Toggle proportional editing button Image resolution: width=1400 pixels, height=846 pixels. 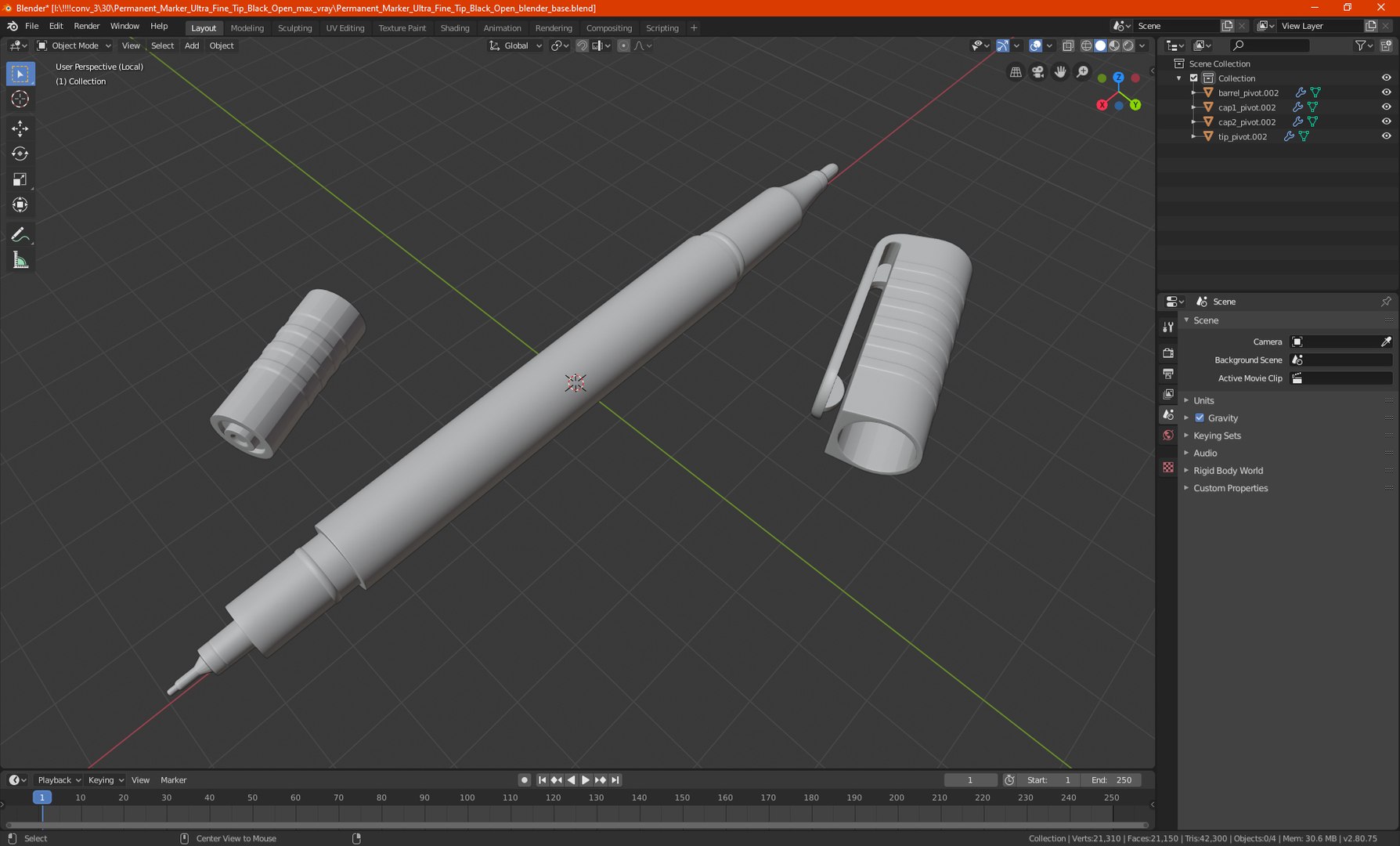coord(623,45)
